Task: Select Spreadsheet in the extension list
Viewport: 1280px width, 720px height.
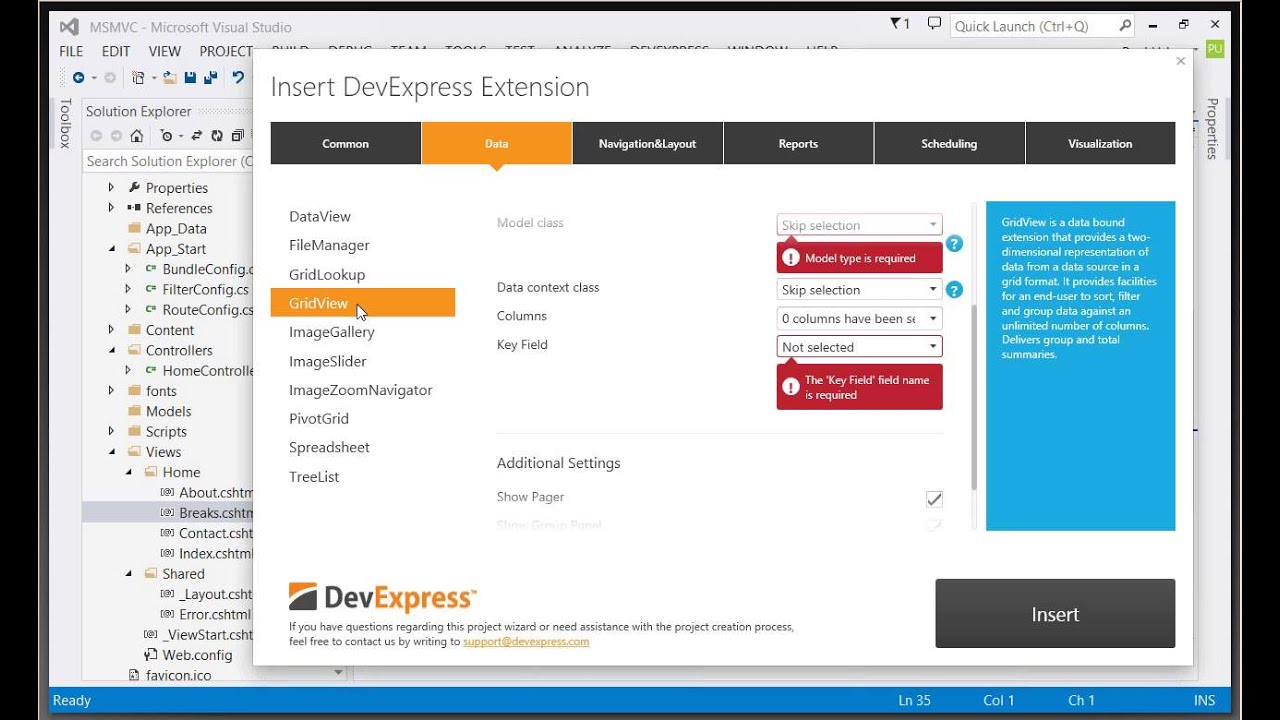Action: (329, 447)
